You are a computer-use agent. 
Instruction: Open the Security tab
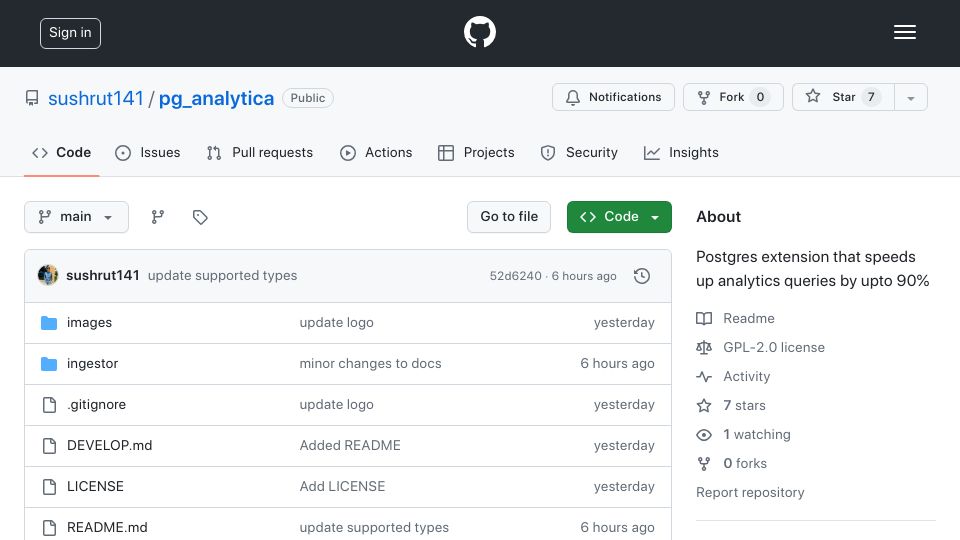579,152
